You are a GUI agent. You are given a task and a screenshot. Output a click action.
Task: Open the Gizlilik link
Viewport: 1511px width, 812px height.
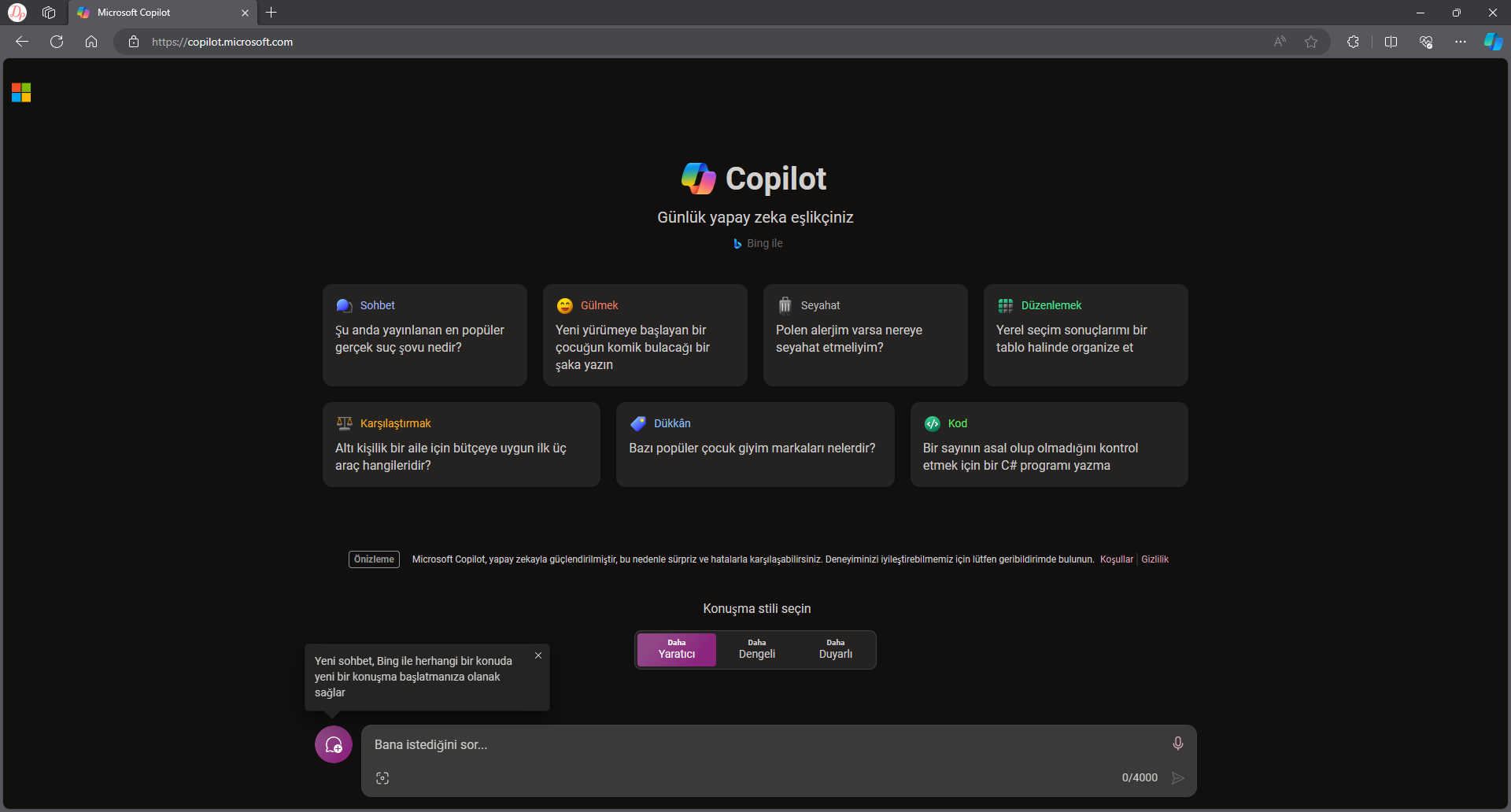tap(1154, 559)
